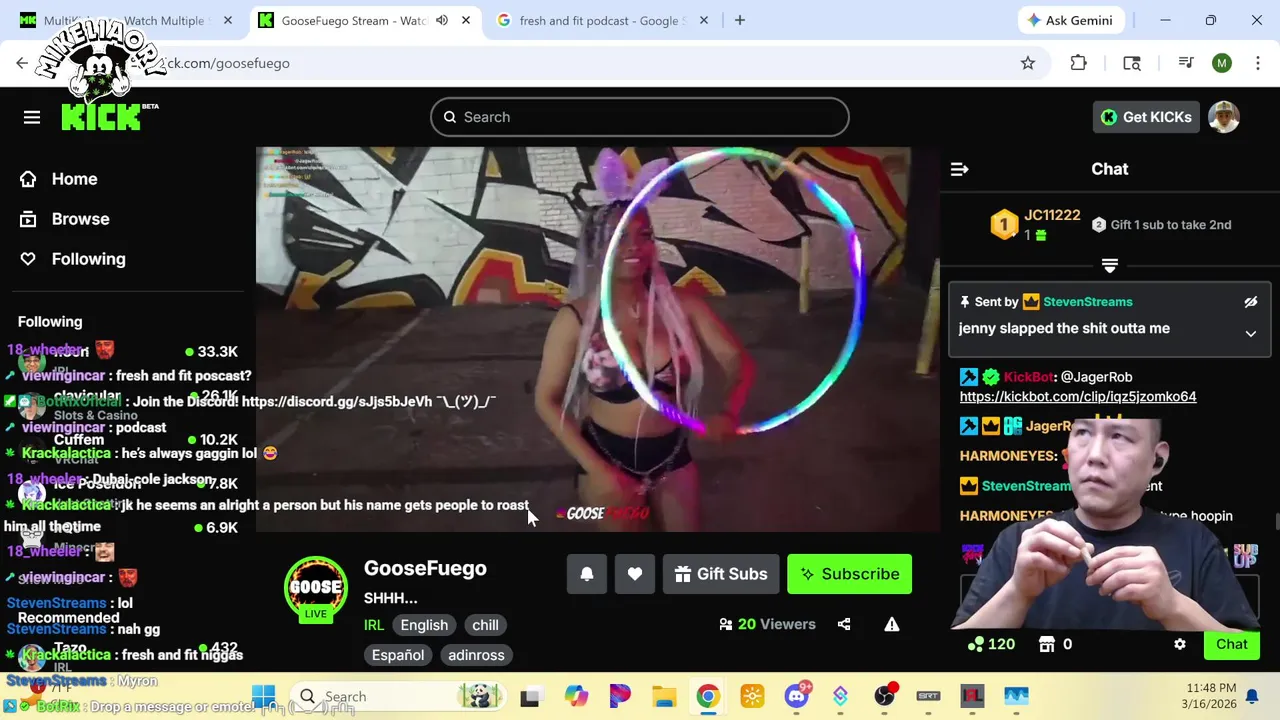Viewport: 1280px width, 720px height.
Task: Expand the pinned message chevron
Action: click(1250, 334)
